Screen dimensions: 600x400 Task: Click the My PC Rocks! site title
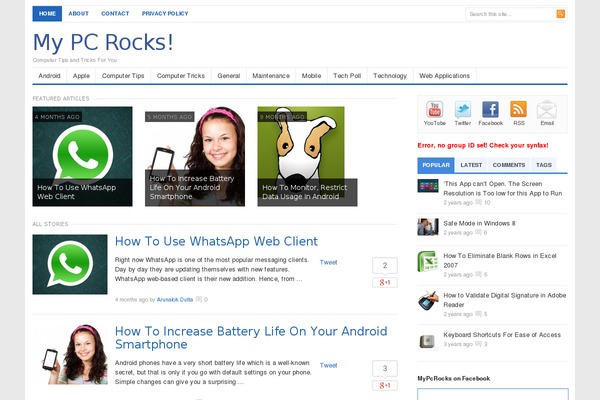103,42
